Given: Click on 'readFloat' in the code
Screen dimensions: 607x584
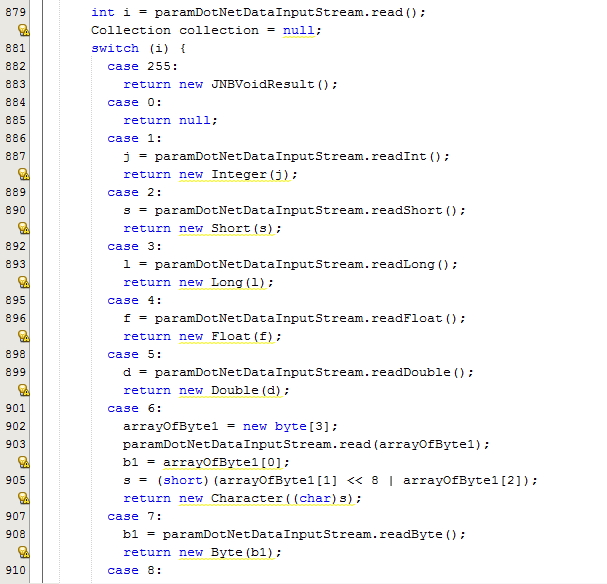Looking at the screenshot, I should tap(407, 318).
